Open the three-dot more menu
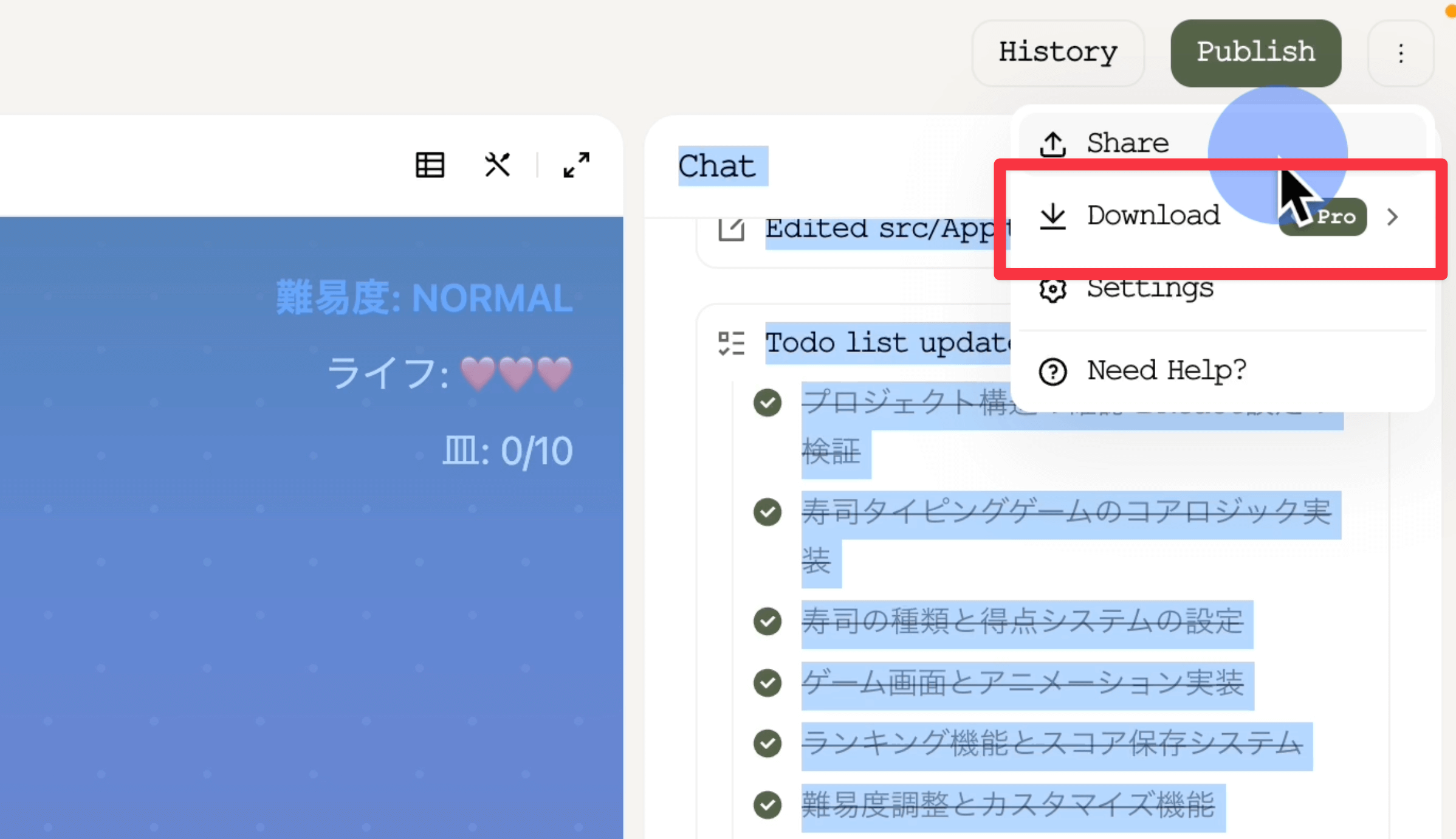This screenshot has width=1456, height=839. [1401, 54]
